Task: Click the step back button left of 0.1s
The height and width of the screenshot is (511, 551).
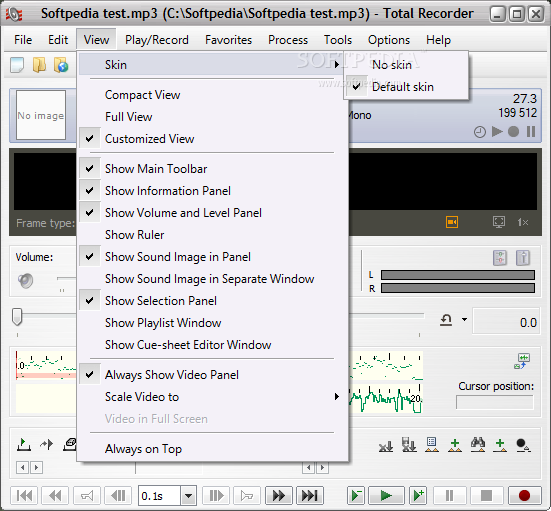Action: point(118,496)
